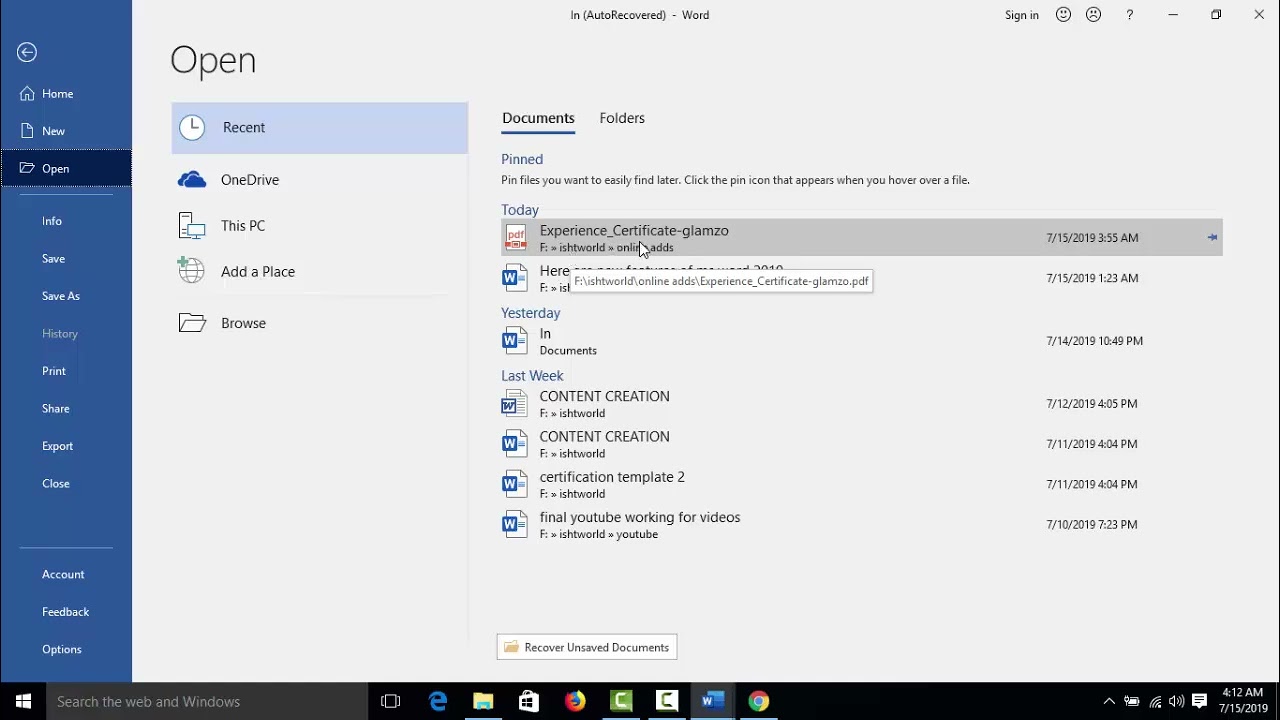Viewport: 1280px width, 720px height.
Task: Click the Browse folder icon
Action: (x=192, y=322)
